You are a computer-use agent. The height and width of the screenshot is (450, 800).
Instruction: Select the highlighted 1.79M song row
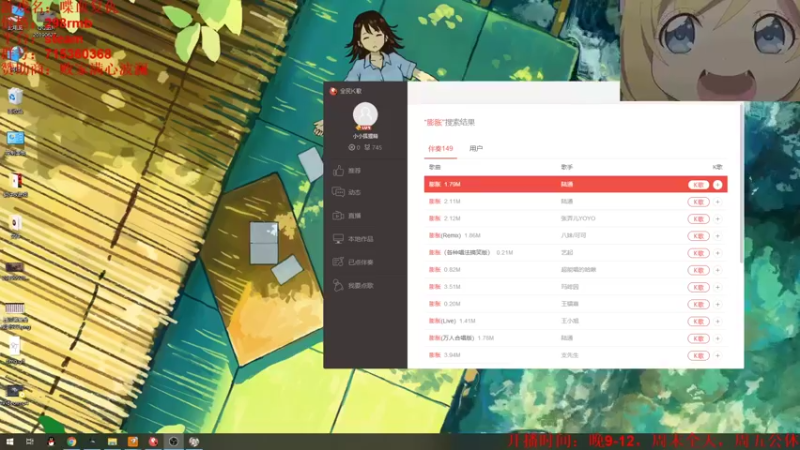[576, 184]
